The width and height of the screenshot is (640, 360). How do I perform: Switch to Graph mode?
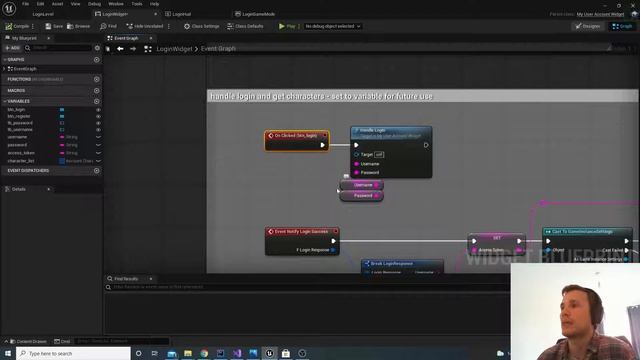pos(622,26)
